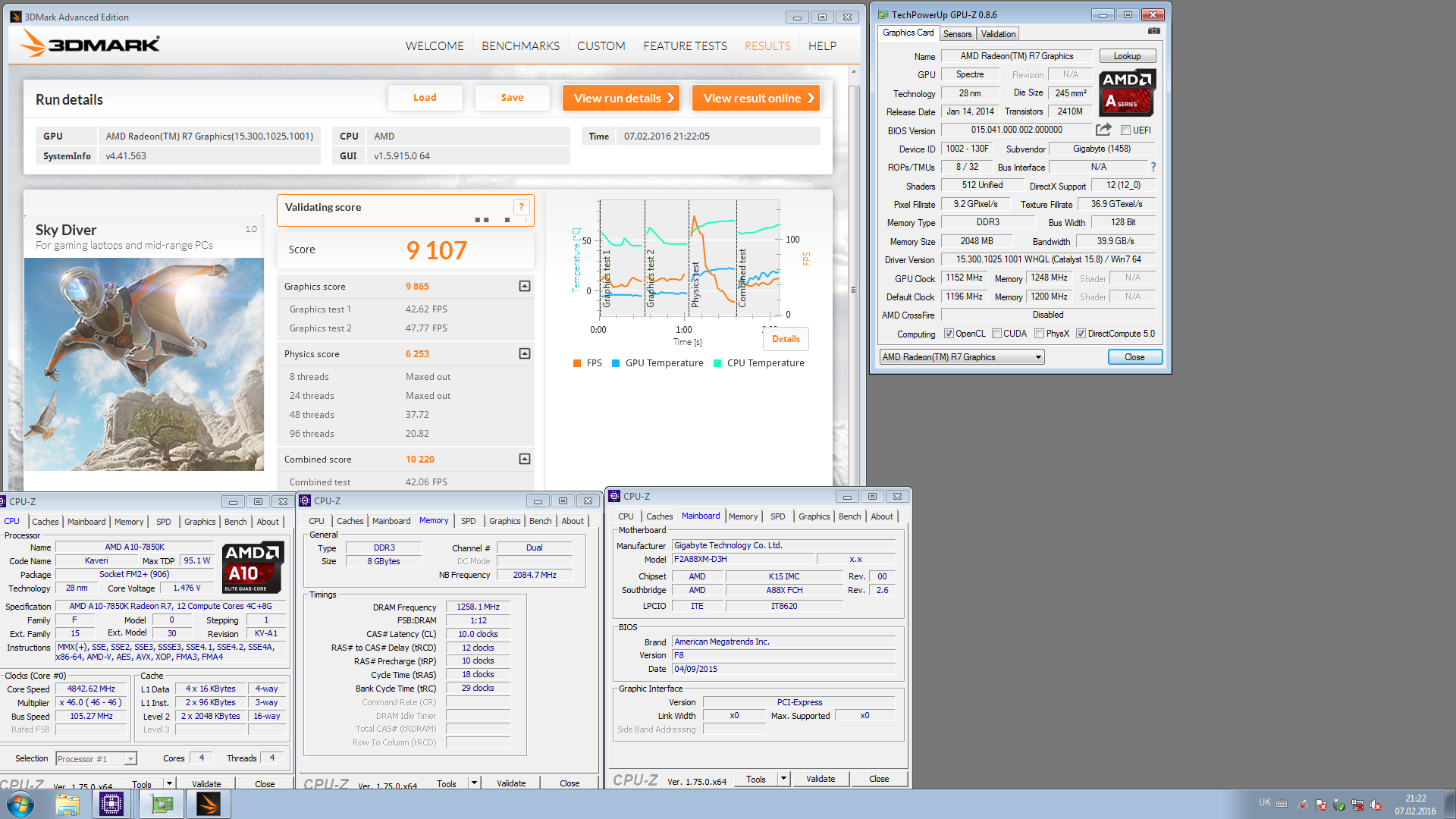Open Tools dropdown arrow in CPU tab window
Image resolution: width=1456 pixels, height=819 pixels.
tap(169, 783)
